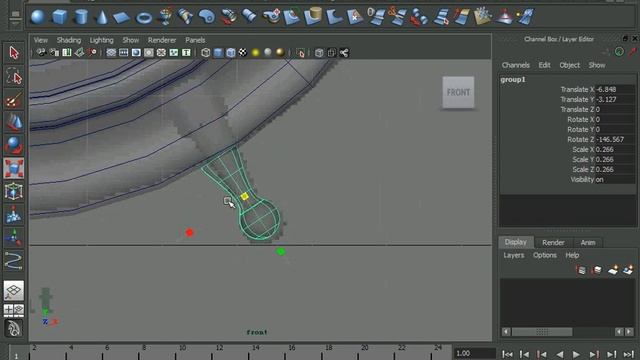640x360 pixels.
Task: Choose the Soft Modification tool
Action: pyautogui.click(x=14, y=215)
